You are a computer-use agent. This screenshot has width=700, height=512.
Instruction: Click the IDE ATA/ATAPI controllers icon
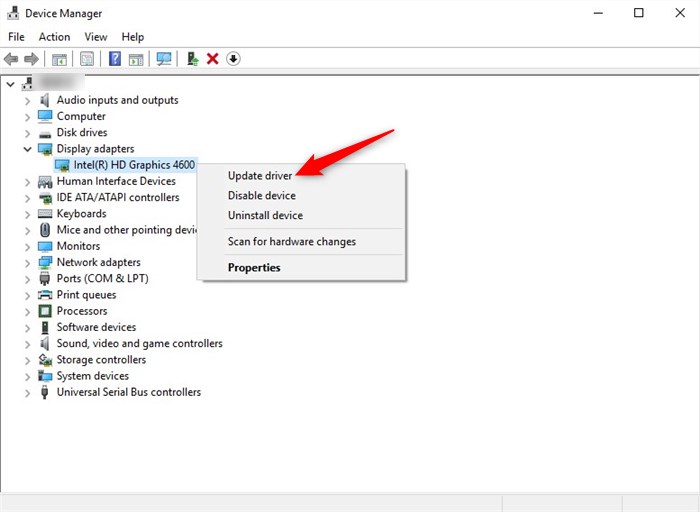(45, 198)
